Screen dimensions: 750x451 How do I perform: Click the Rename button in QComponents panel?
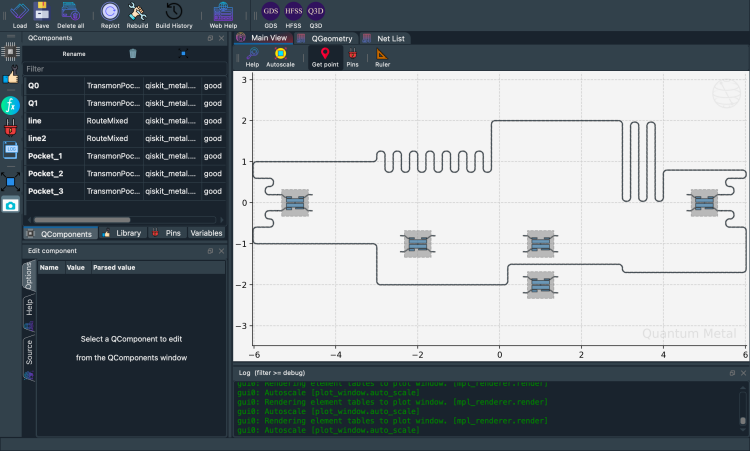point(74,54)
